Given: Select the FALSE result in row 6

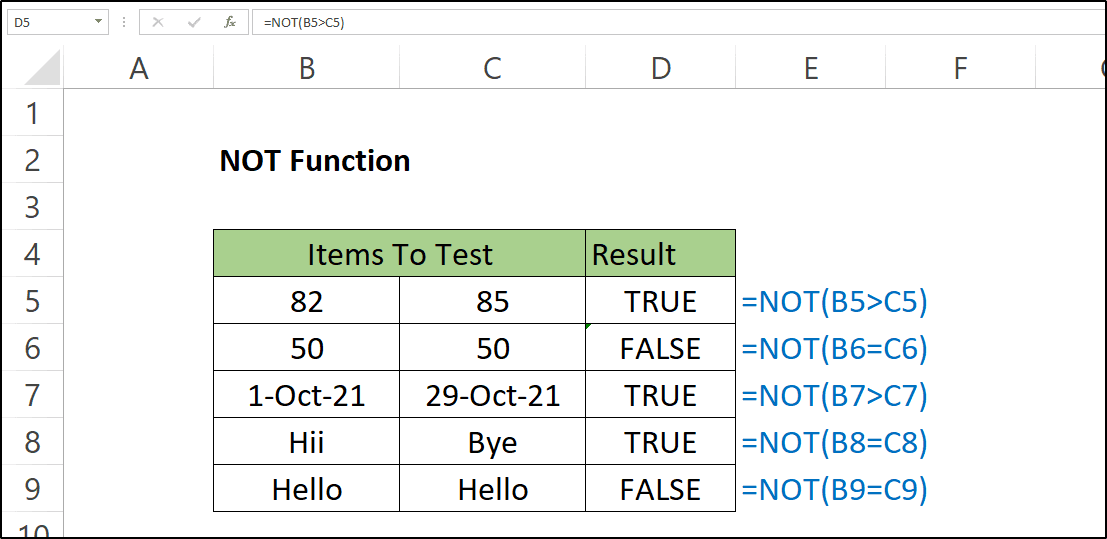Looking at the screenshot, I should (660, 348).
